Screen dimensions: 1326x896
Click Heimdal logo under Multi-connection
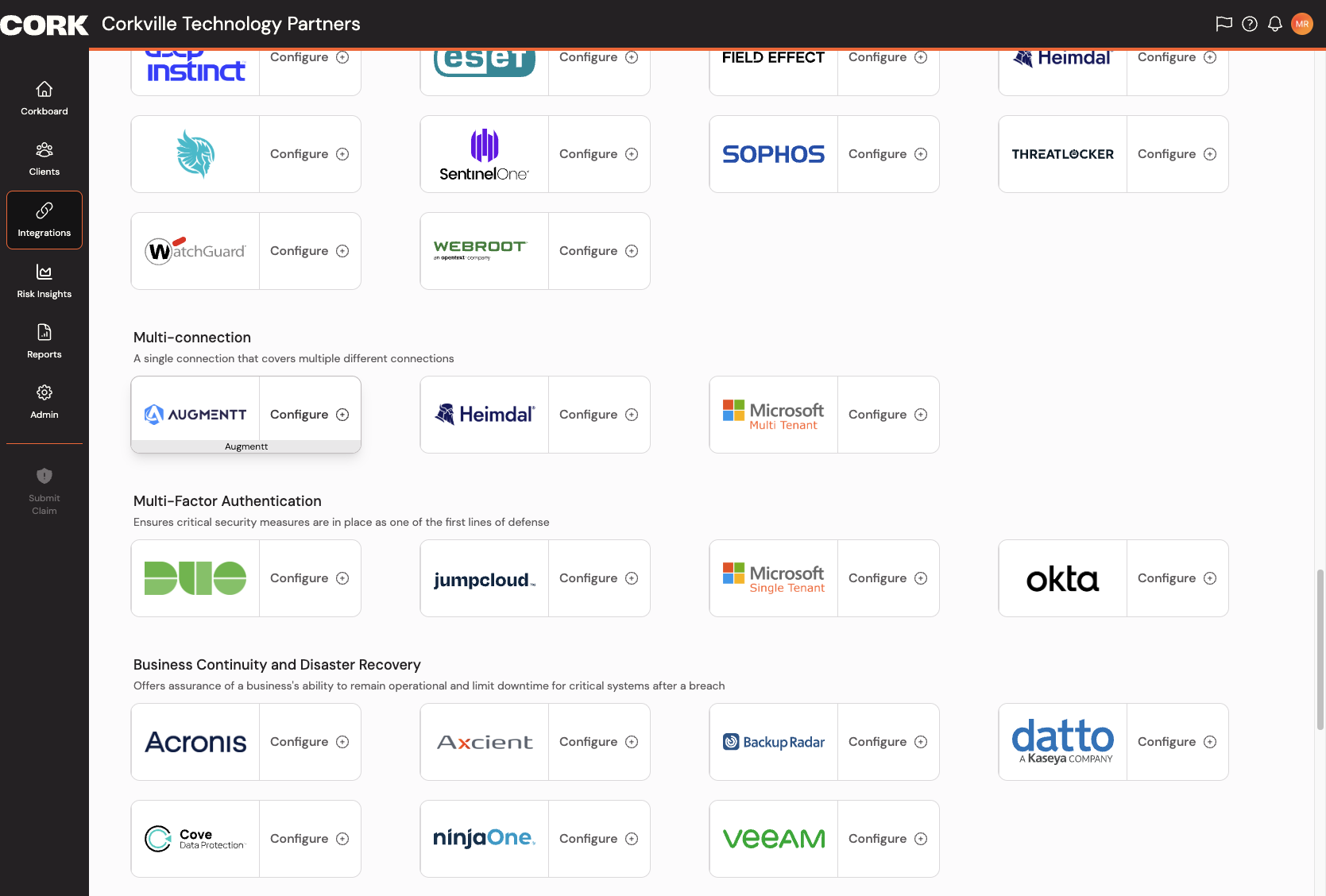(485, 415)
